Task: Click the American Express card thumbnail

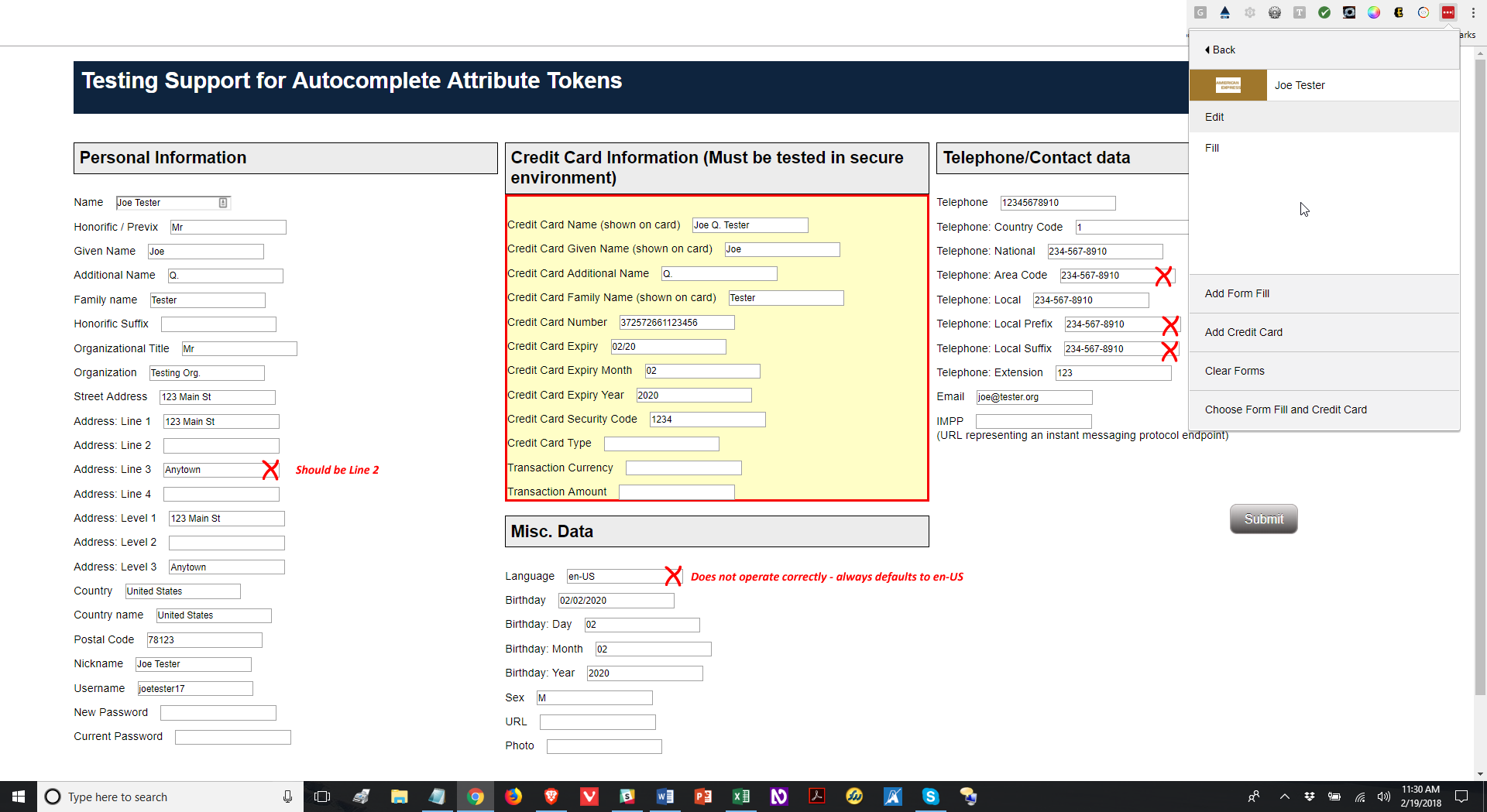Action: click(1228, 85)
